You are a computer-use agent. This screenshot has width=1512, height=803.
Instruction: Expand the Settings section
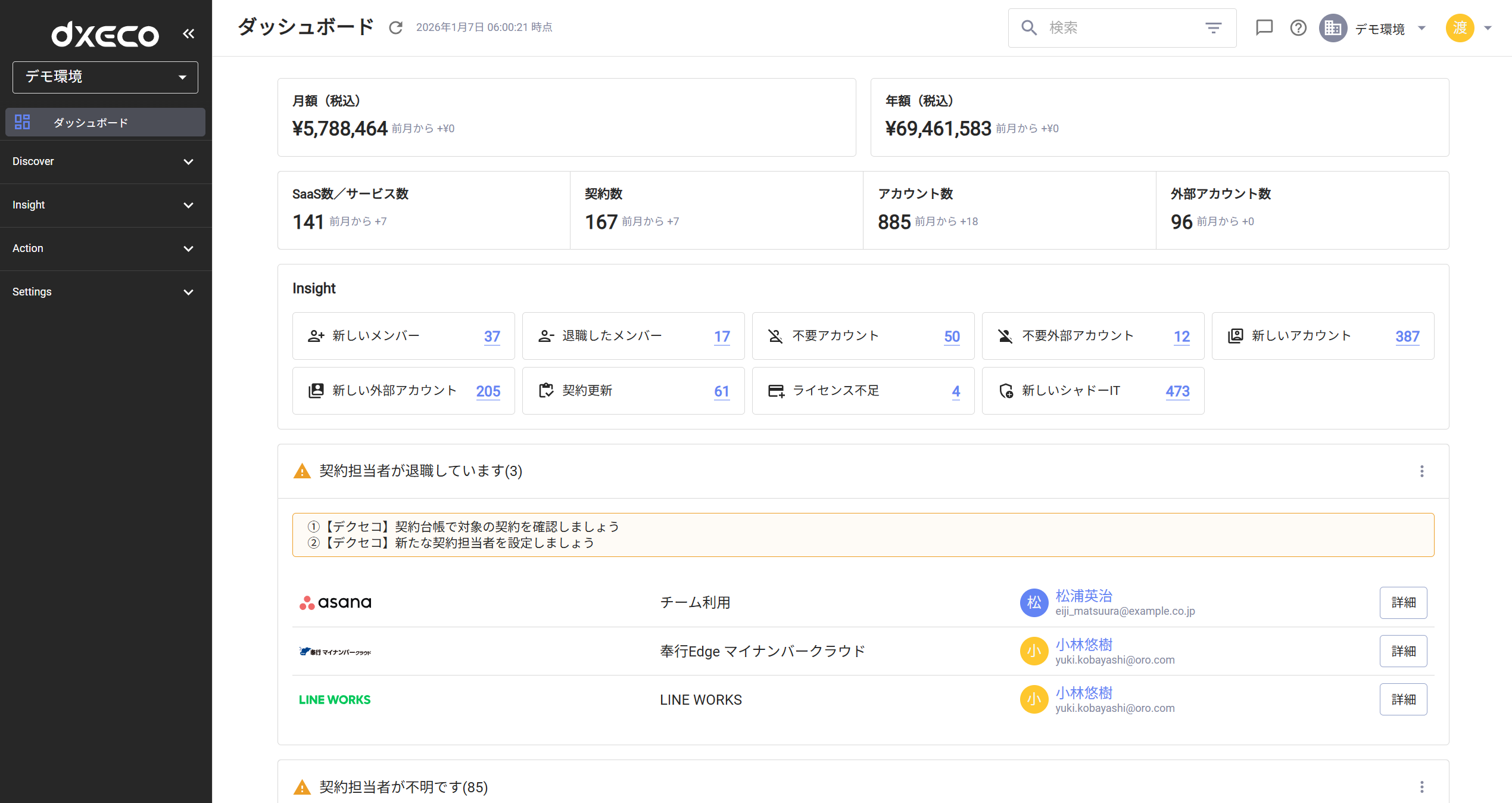tap(105, 292)
